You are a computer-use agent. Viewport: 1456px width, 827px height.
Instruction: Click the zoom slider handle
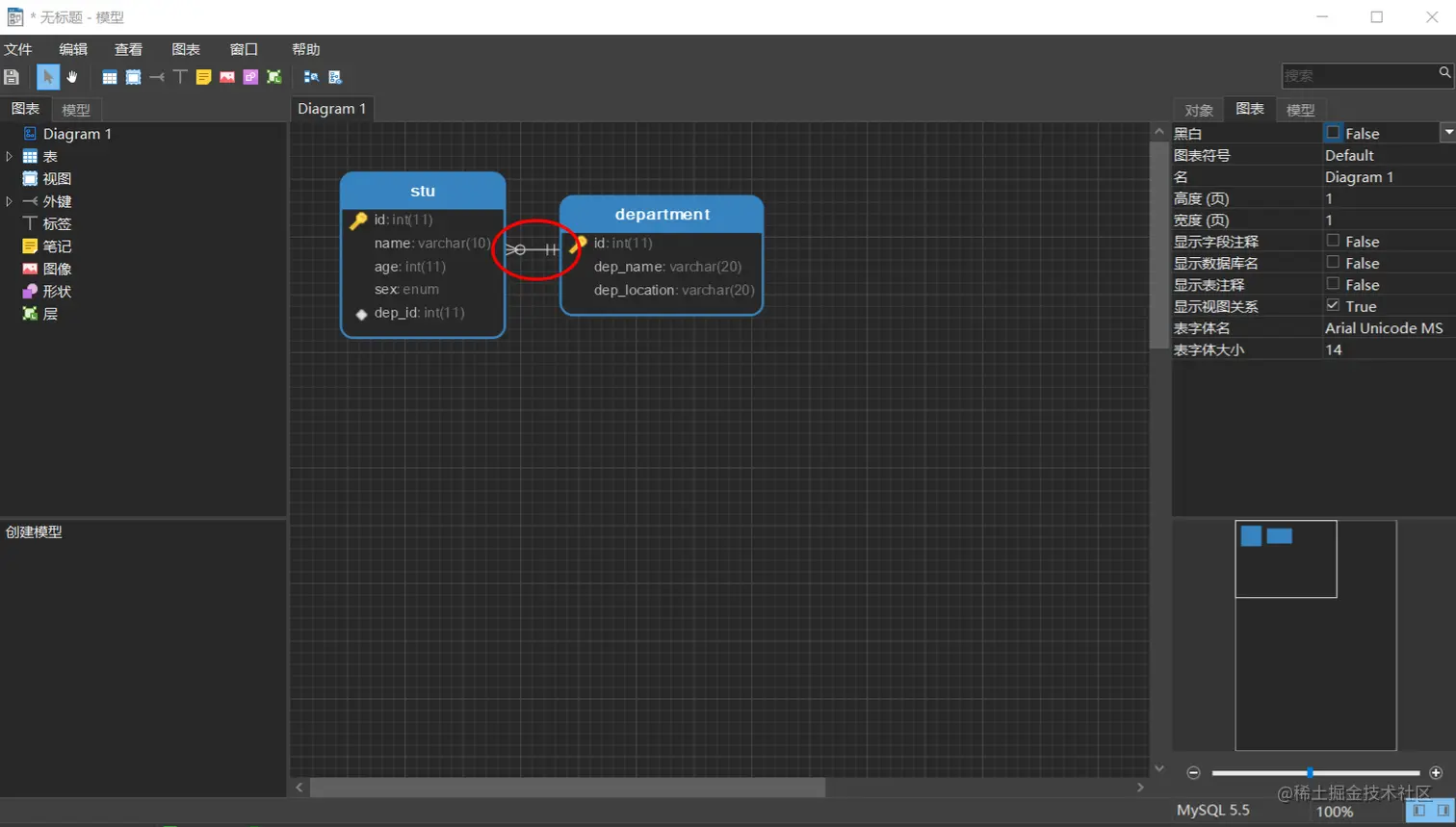1310,773
